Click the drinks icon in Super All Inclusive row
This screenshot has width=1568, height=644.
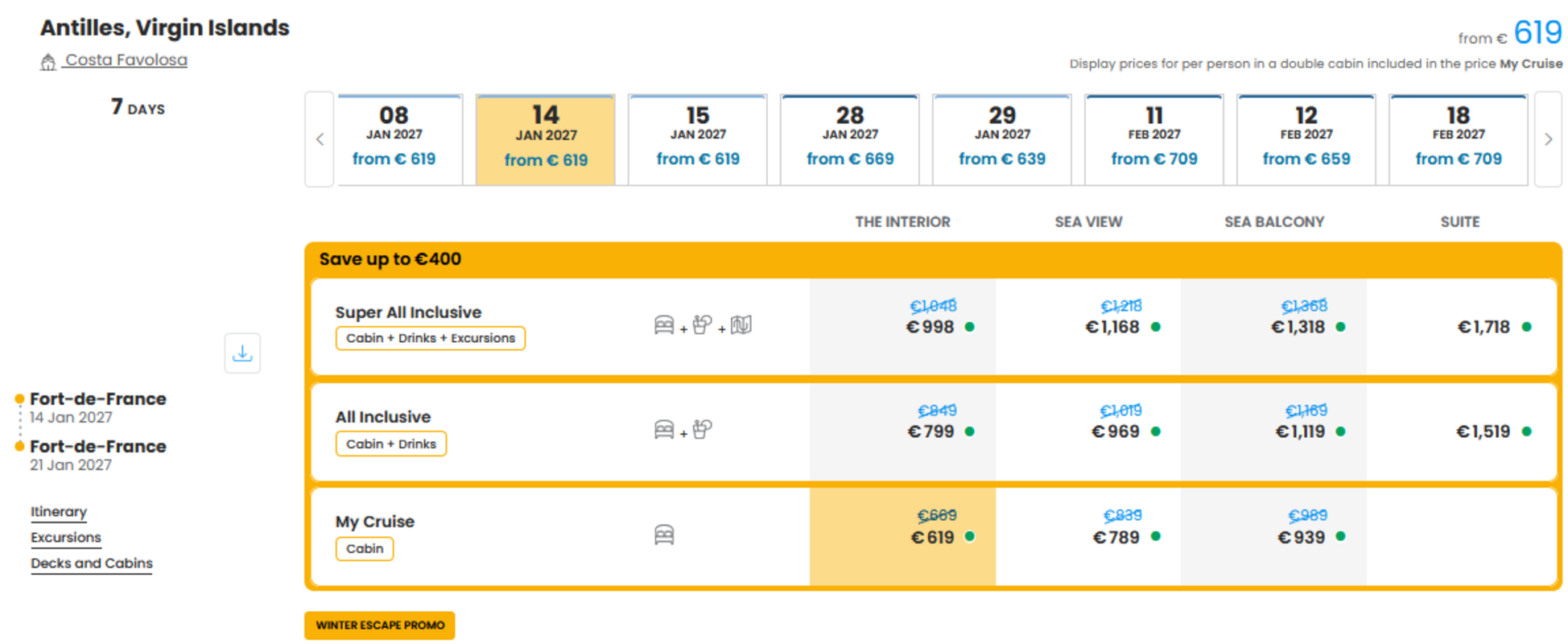(703, 325)
